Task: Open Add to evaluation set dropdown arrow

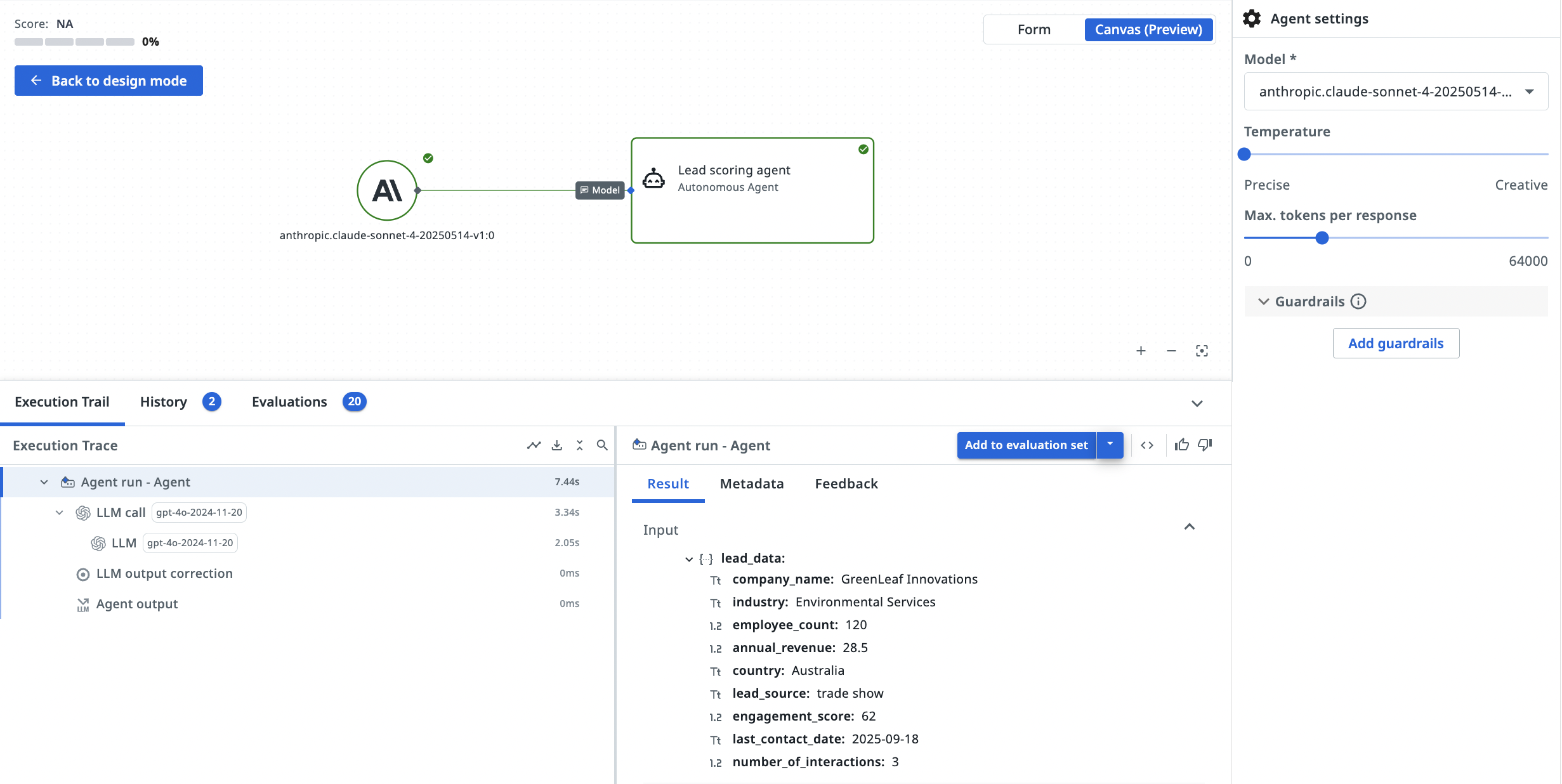Action: click(x=1110, y=445)
